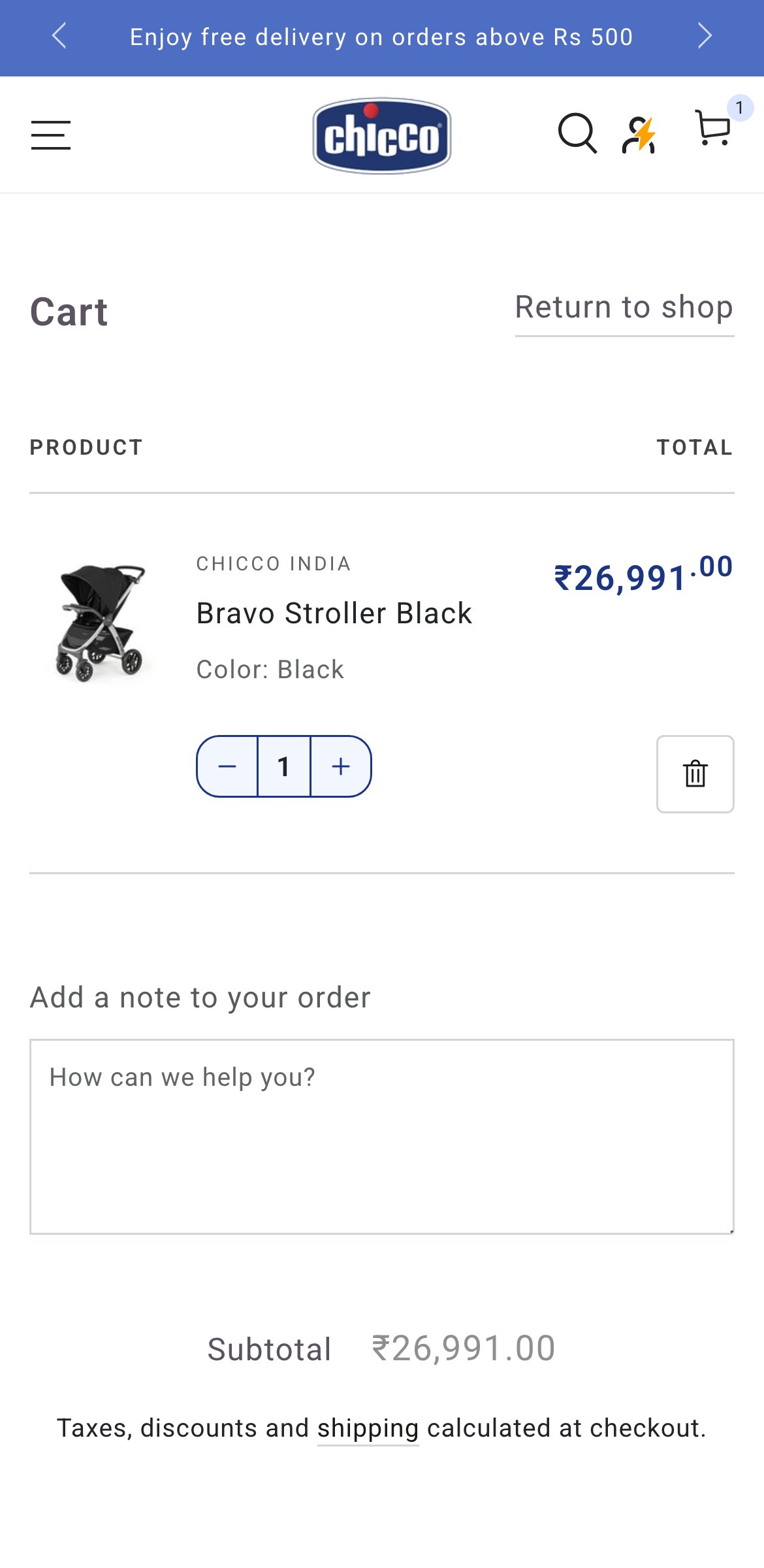Decrease stroller quantity with minus button

coord(229,767)
